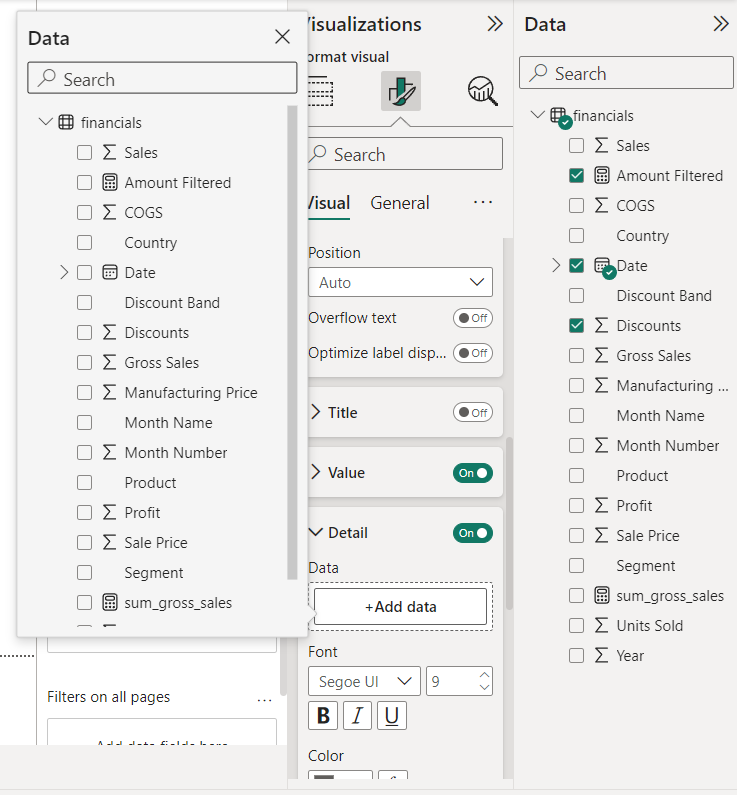737x795 pixels.
Task: Open the Position Auto dropdown
Action: tap(400, 282)
